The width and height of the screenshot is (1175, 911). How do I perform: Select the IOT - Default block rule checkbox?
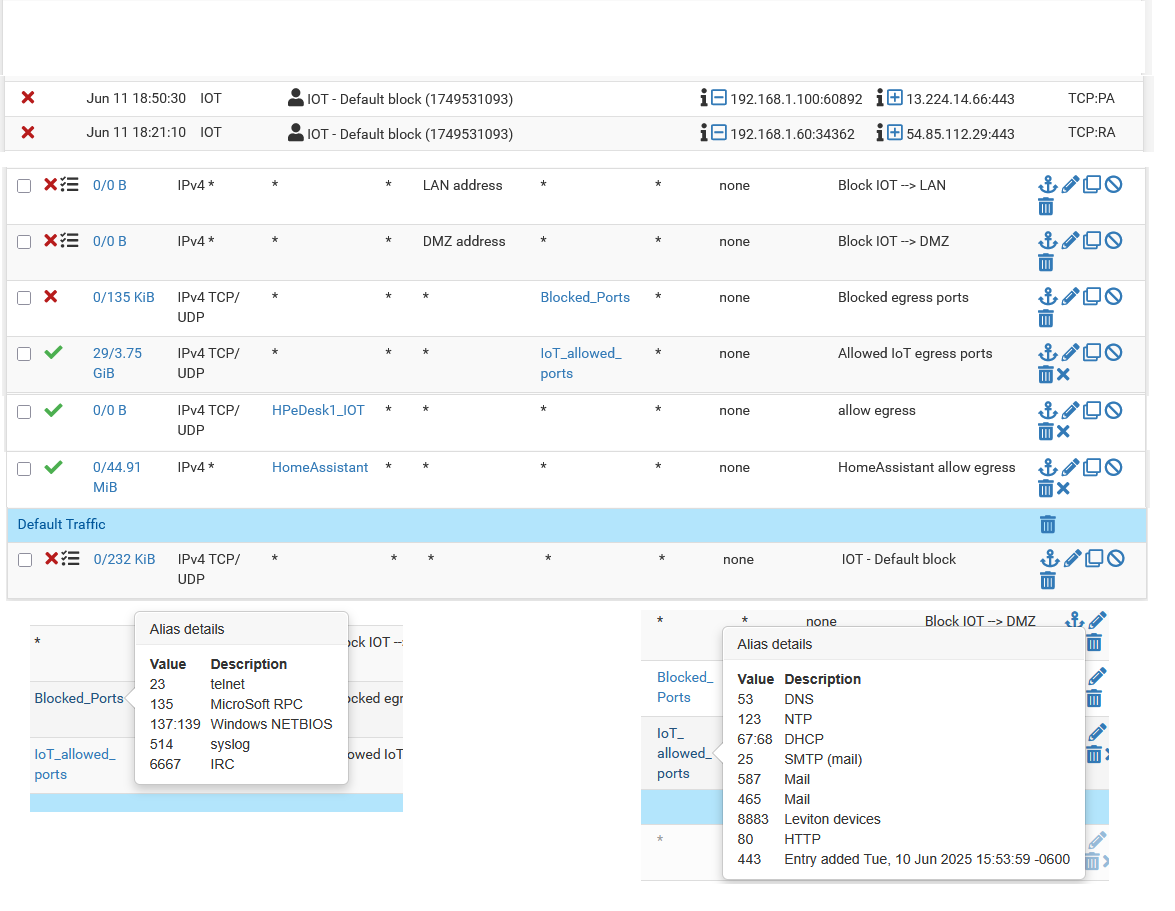(25, 560)
